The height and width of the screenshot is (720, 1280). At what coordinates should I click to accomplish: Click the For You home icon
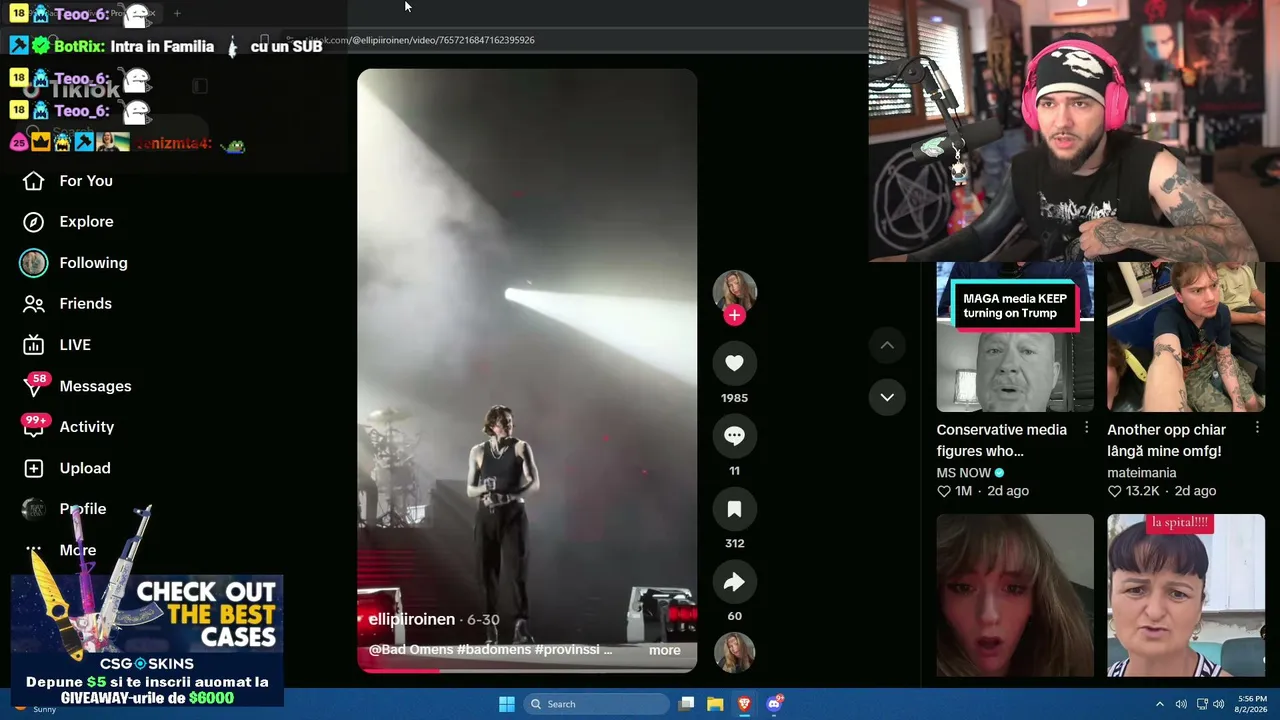tap(33, 181)
